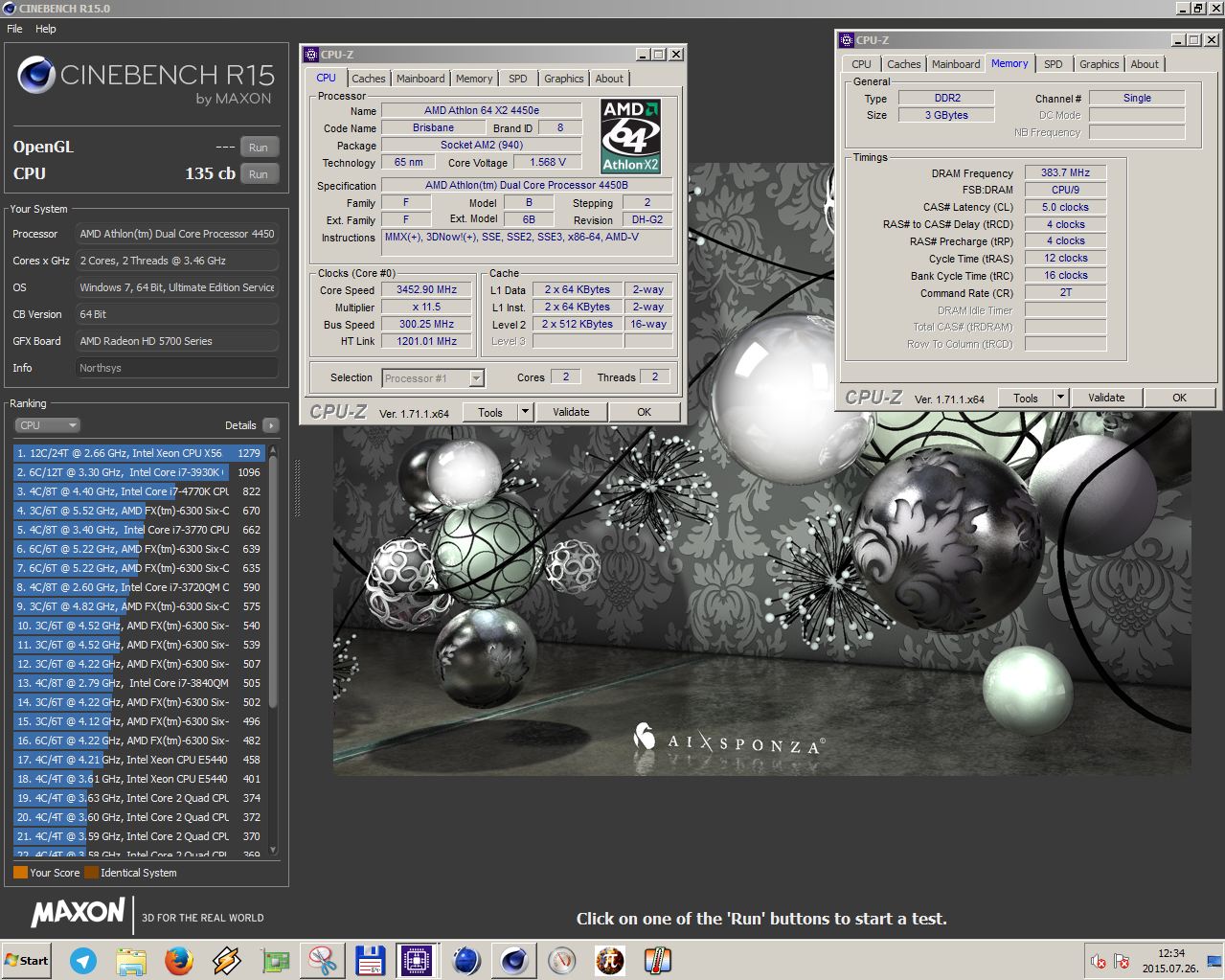Image resolution: width=1225 pixels, height=980 pixels.
Task: Open Windows Explorer from the taskbar
Action: (x=131, y=960)
